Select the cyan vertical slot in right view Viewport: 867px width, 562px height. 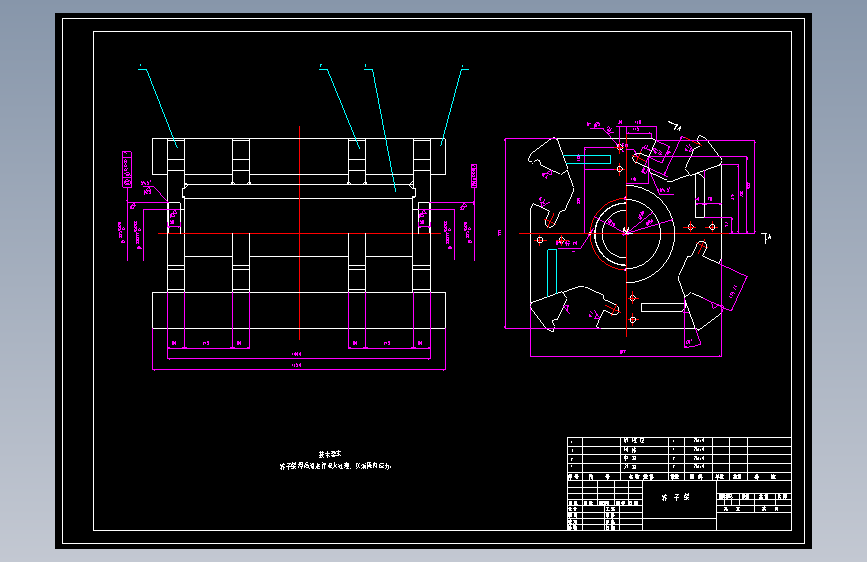pyautogui.click(x=552, y=272)
